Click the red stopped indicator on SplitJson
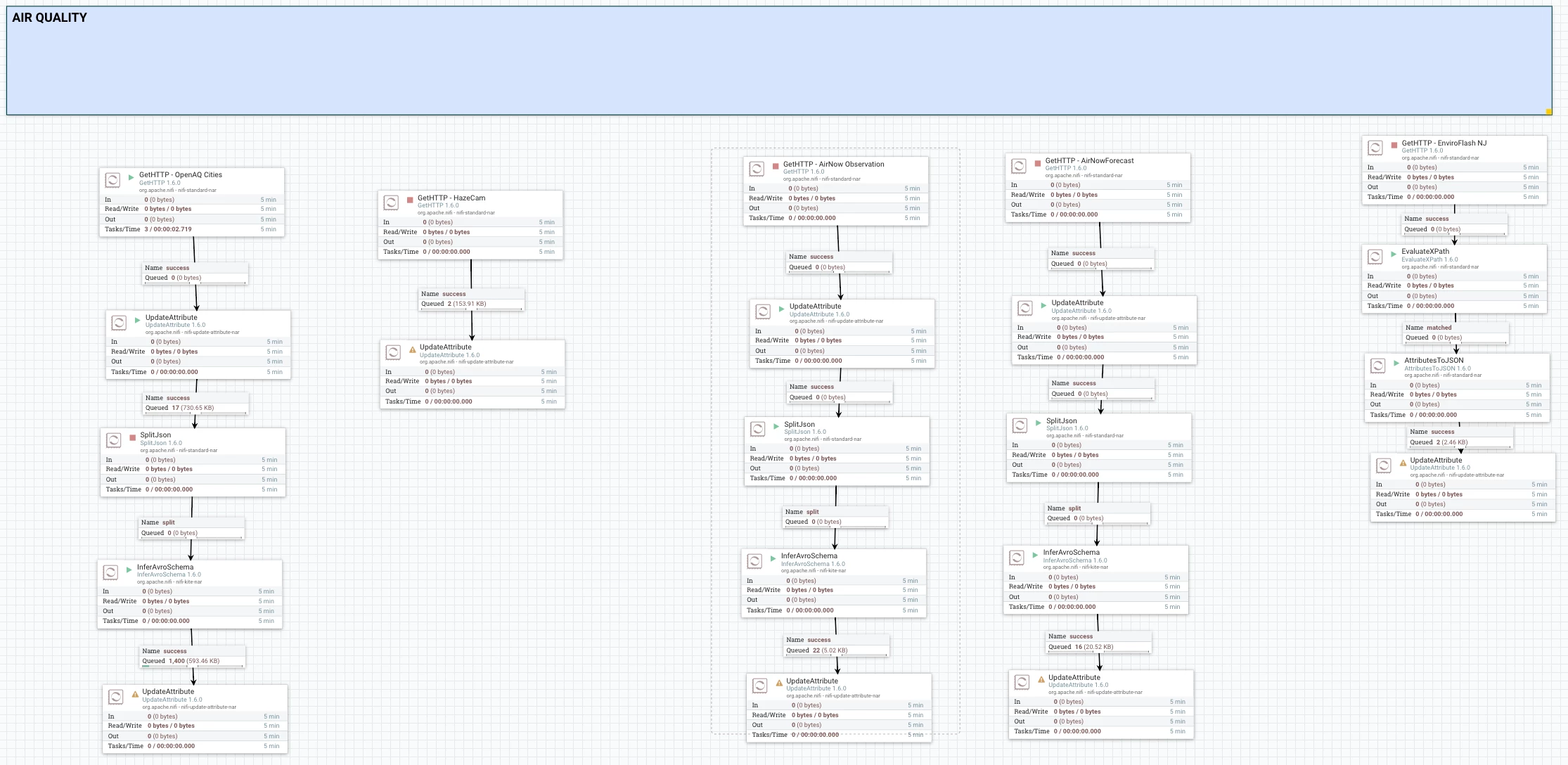1568x765 pixels. click(x=132, y=437)
